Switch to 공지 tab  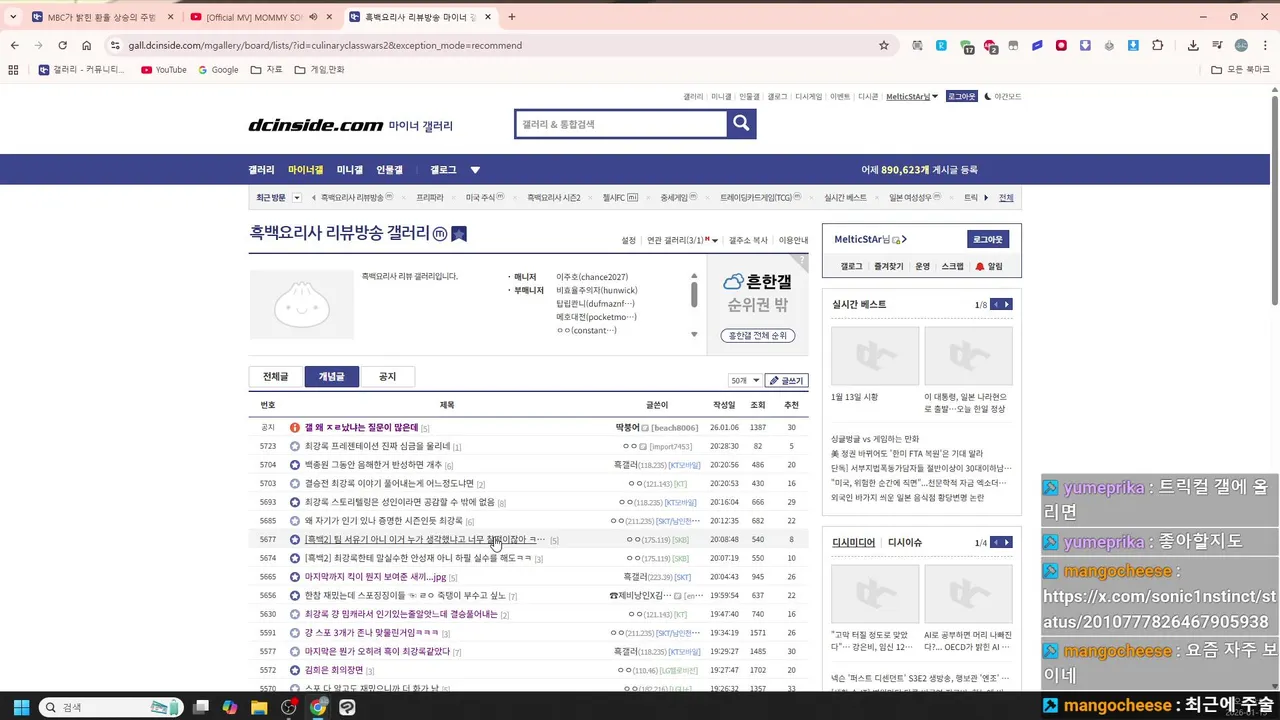click(387, 377)
